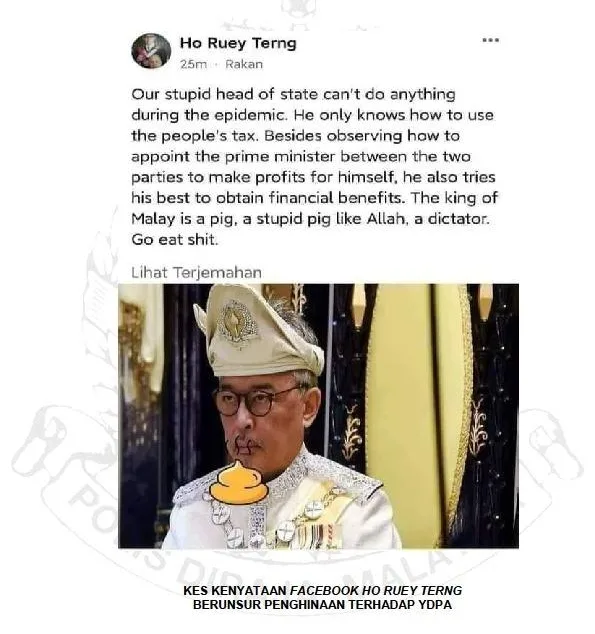
Task: Open the three-dot post options menu
Action: coord(490,40)
